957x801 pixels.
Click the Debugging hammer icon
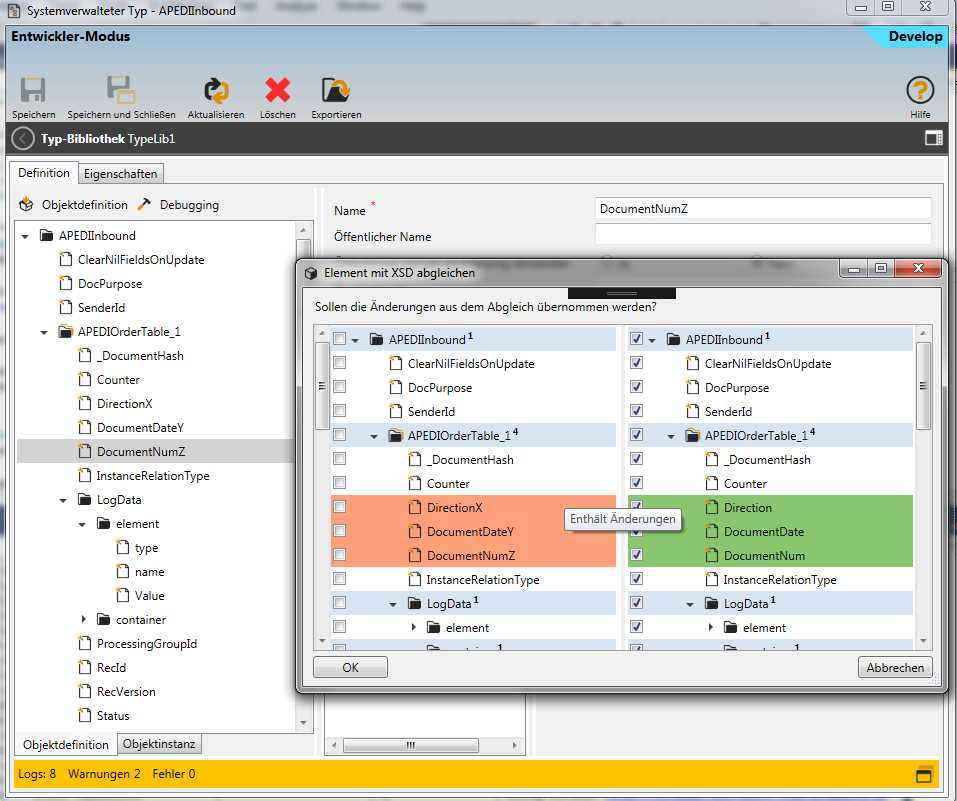[144, 205]
